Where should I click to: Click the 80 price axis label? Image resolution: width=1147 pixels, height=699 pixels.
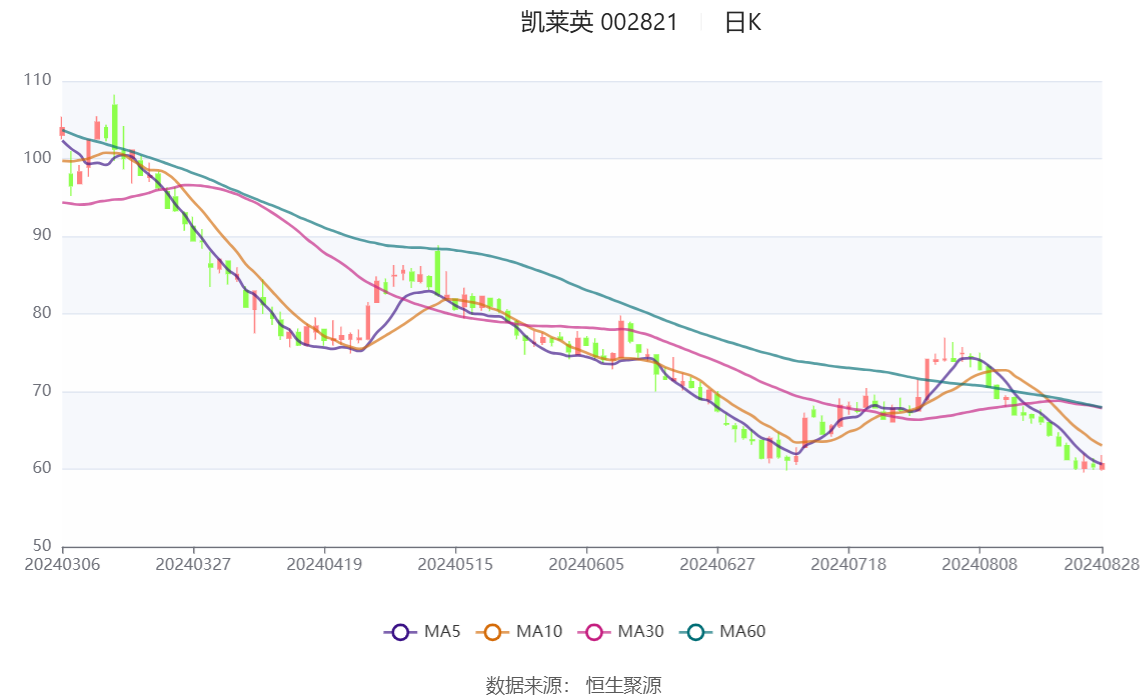[42, 312]
